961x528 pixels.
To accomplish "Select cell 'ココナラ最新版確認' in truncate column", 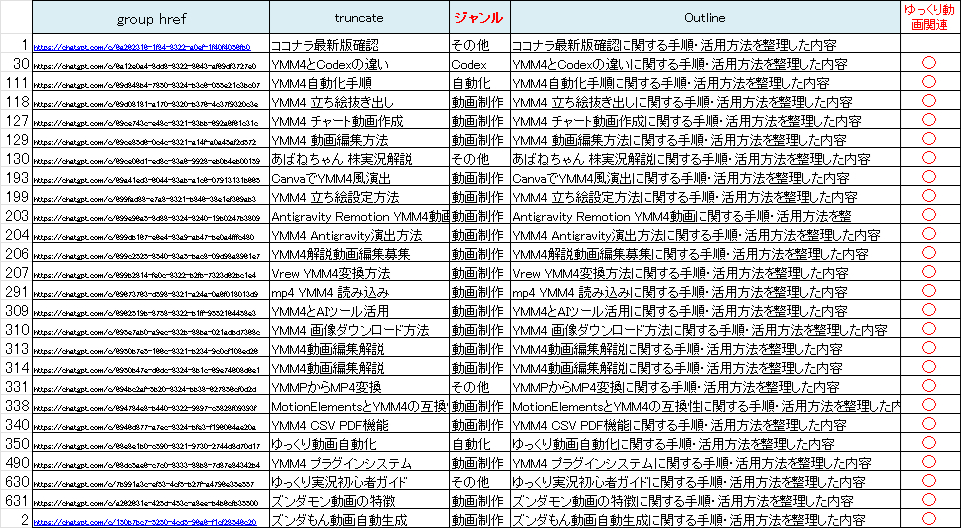I will pos(359,44).
